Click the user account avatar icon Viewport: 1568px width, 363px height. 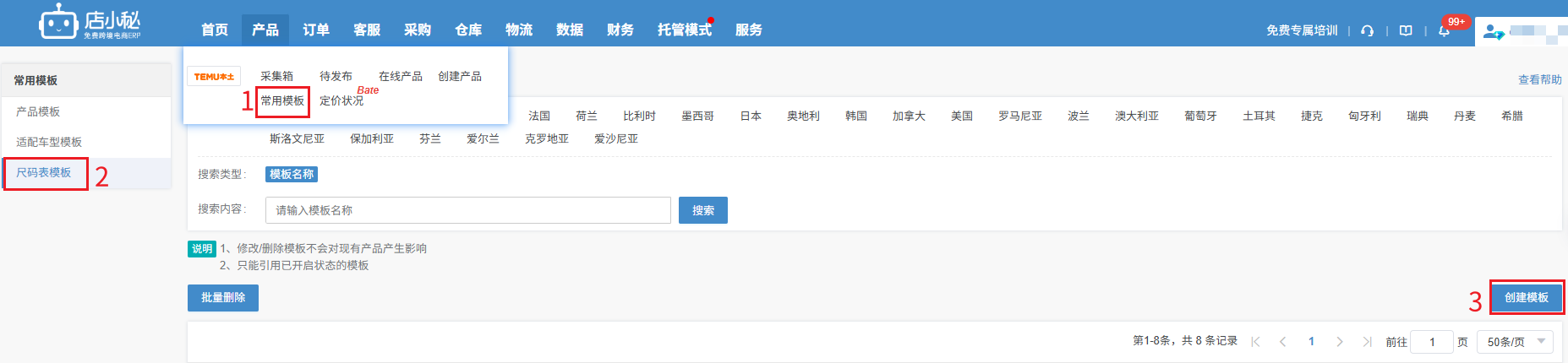[x=1493, y=32]
